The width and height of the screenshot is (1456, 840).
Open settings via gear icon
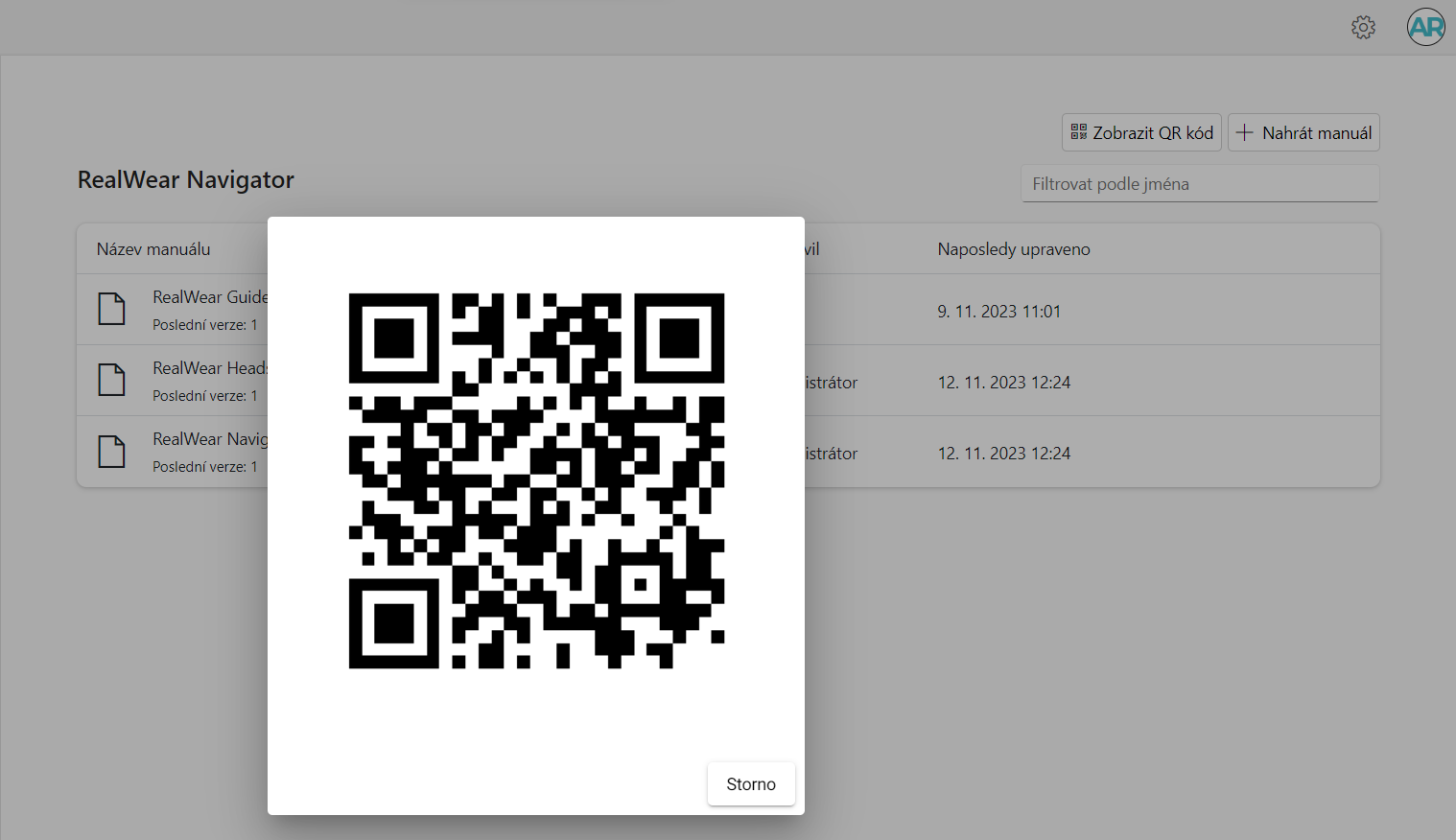click(x=1363, y=28)
